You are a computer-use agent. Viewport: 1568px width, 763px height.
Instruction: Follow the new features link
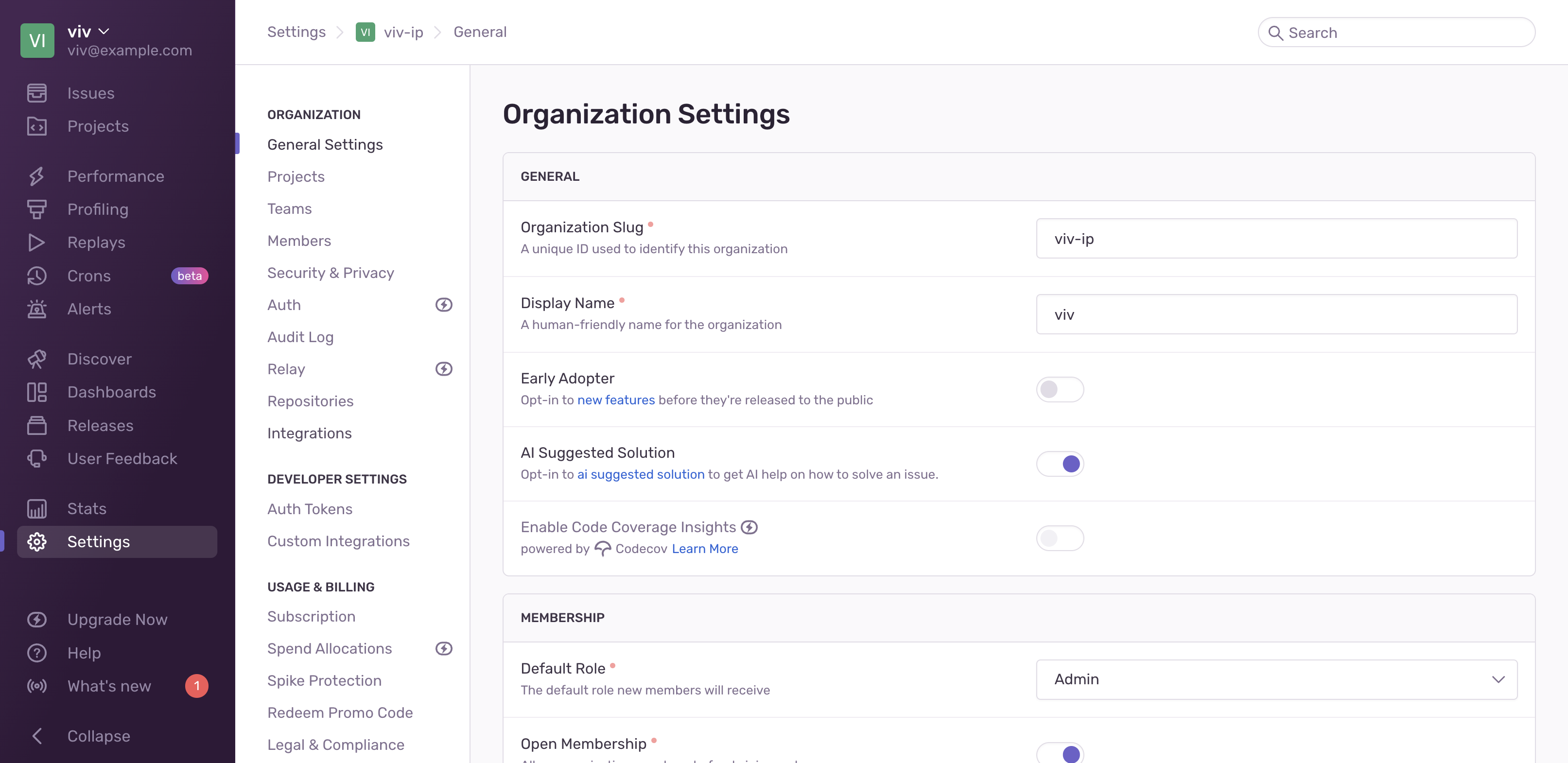[616, 400]
